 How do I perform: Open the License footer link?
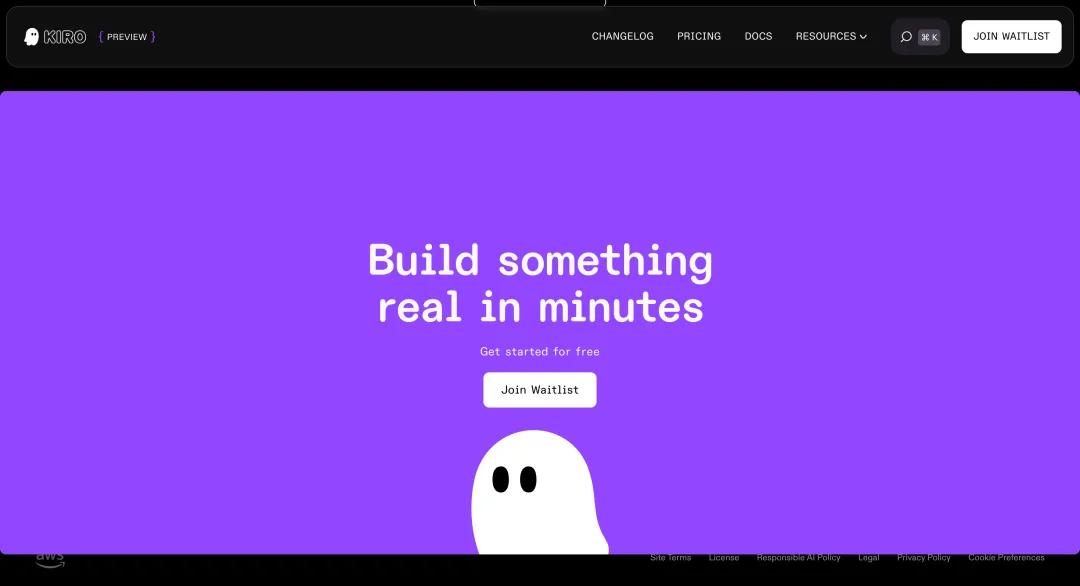[724, 558]
